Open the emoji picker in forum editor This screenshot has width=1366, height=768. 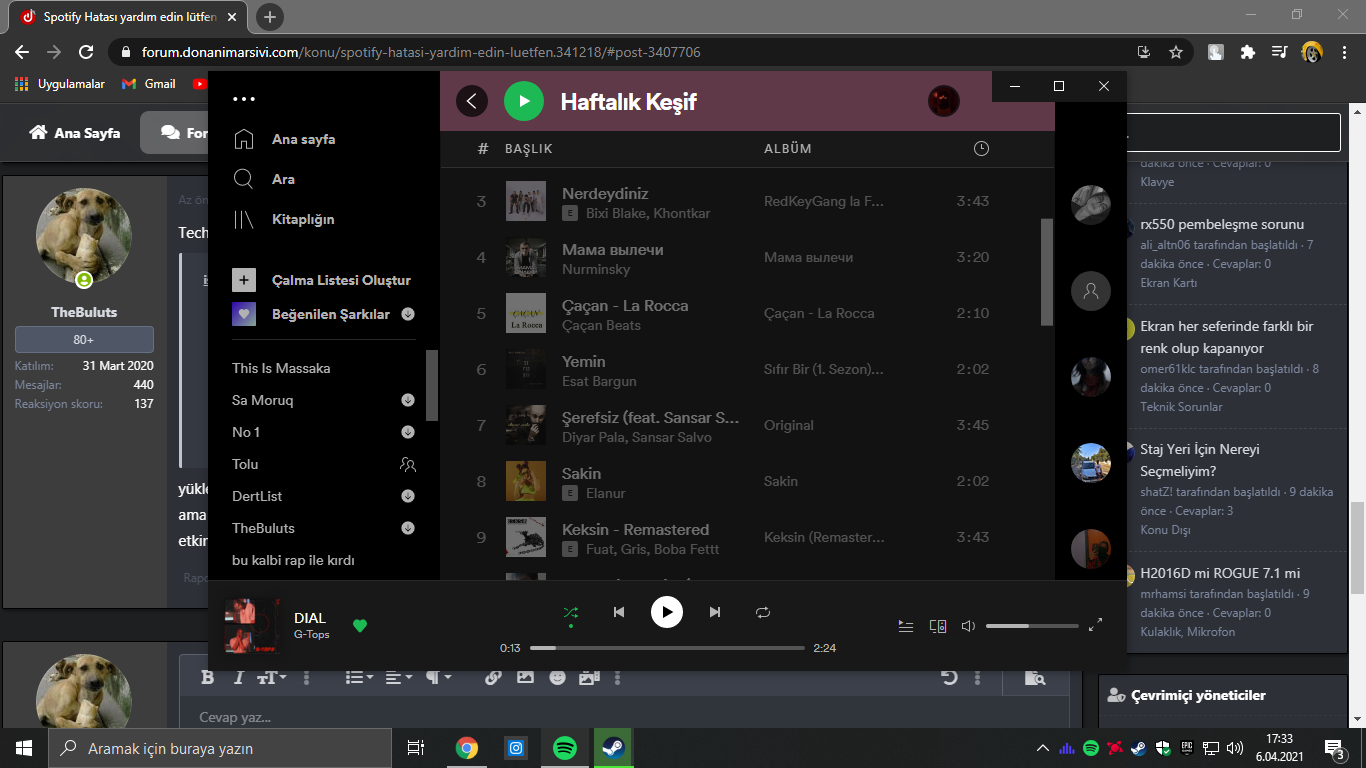point(557,678)
